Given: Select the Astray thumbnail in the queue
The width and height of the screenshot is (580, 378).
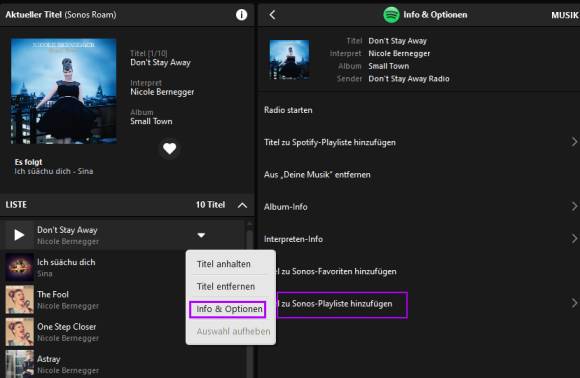Looking at the screenshot, I should pyautogui.click(x=19, y=364).
